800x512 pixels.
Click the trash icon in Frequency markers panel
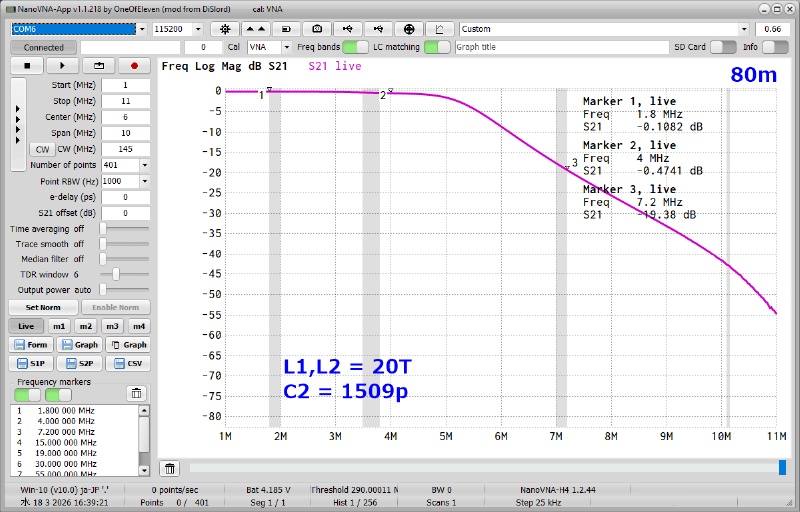(x=136, y=393)
